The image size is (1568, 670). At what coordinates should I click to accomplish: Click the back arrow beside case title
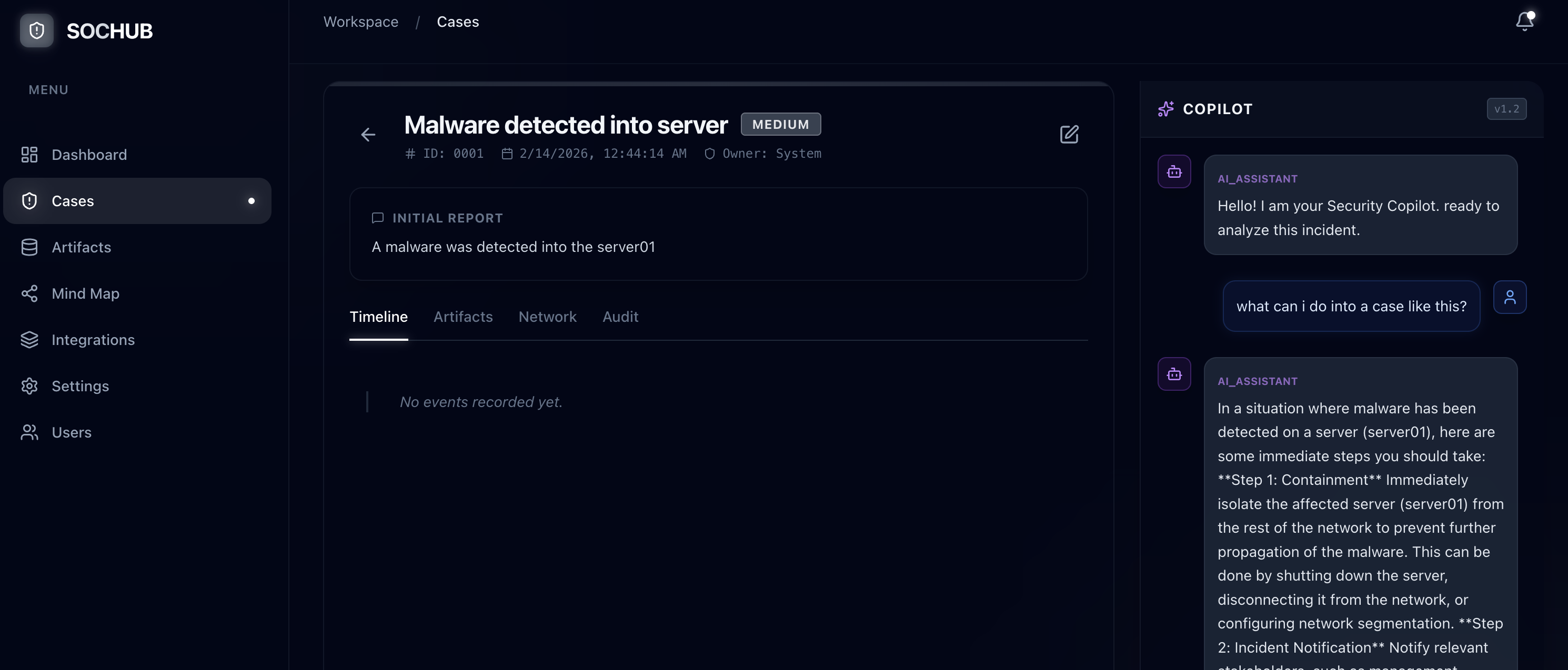pyautogui.click(x=368, y=135)
